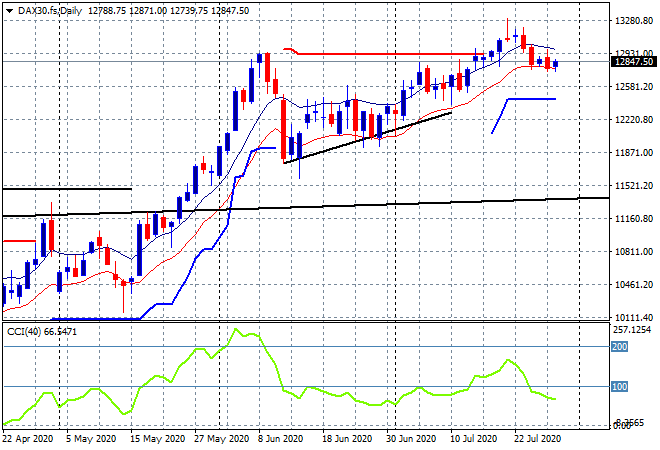Click the 13280.80 price axis label
The height and width of the screenshot is (450, 660).
click(x=634, y=21)
